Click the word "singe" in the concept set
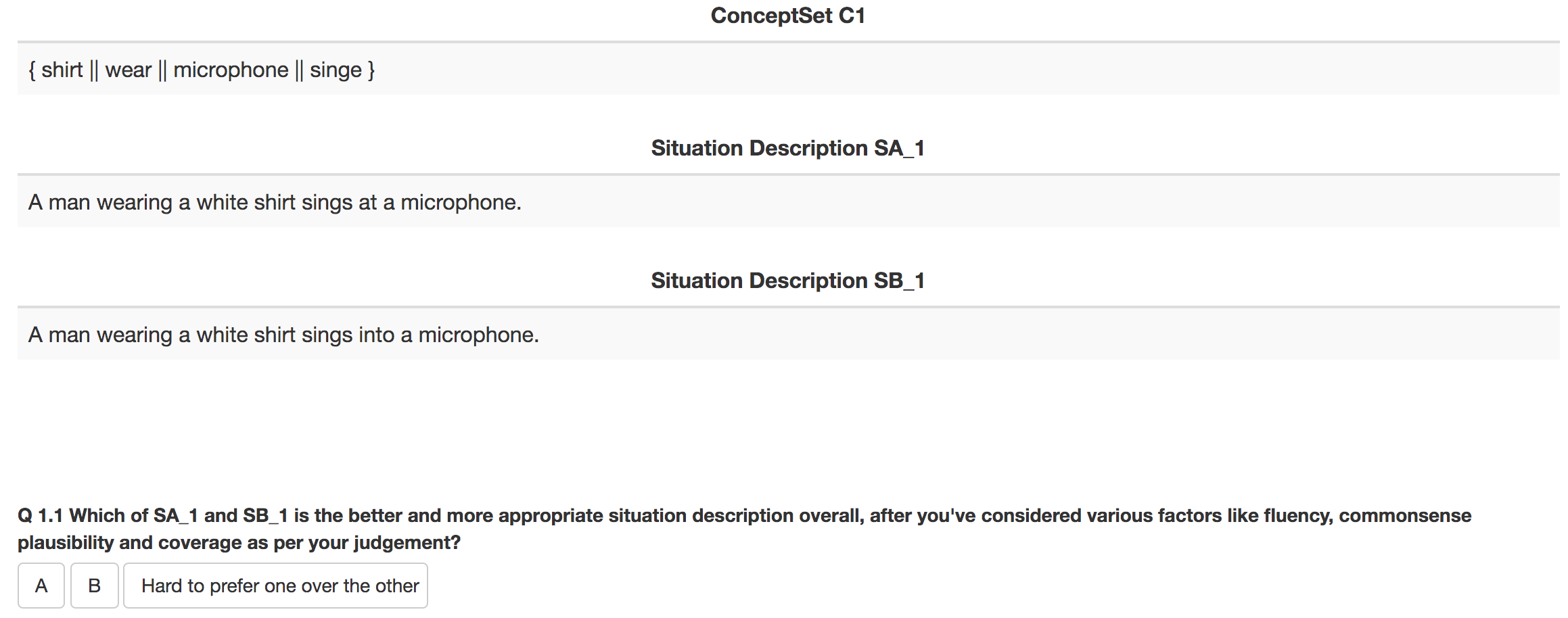The width and height of the screenshot is (1568, 618). (x=336, y=70)
